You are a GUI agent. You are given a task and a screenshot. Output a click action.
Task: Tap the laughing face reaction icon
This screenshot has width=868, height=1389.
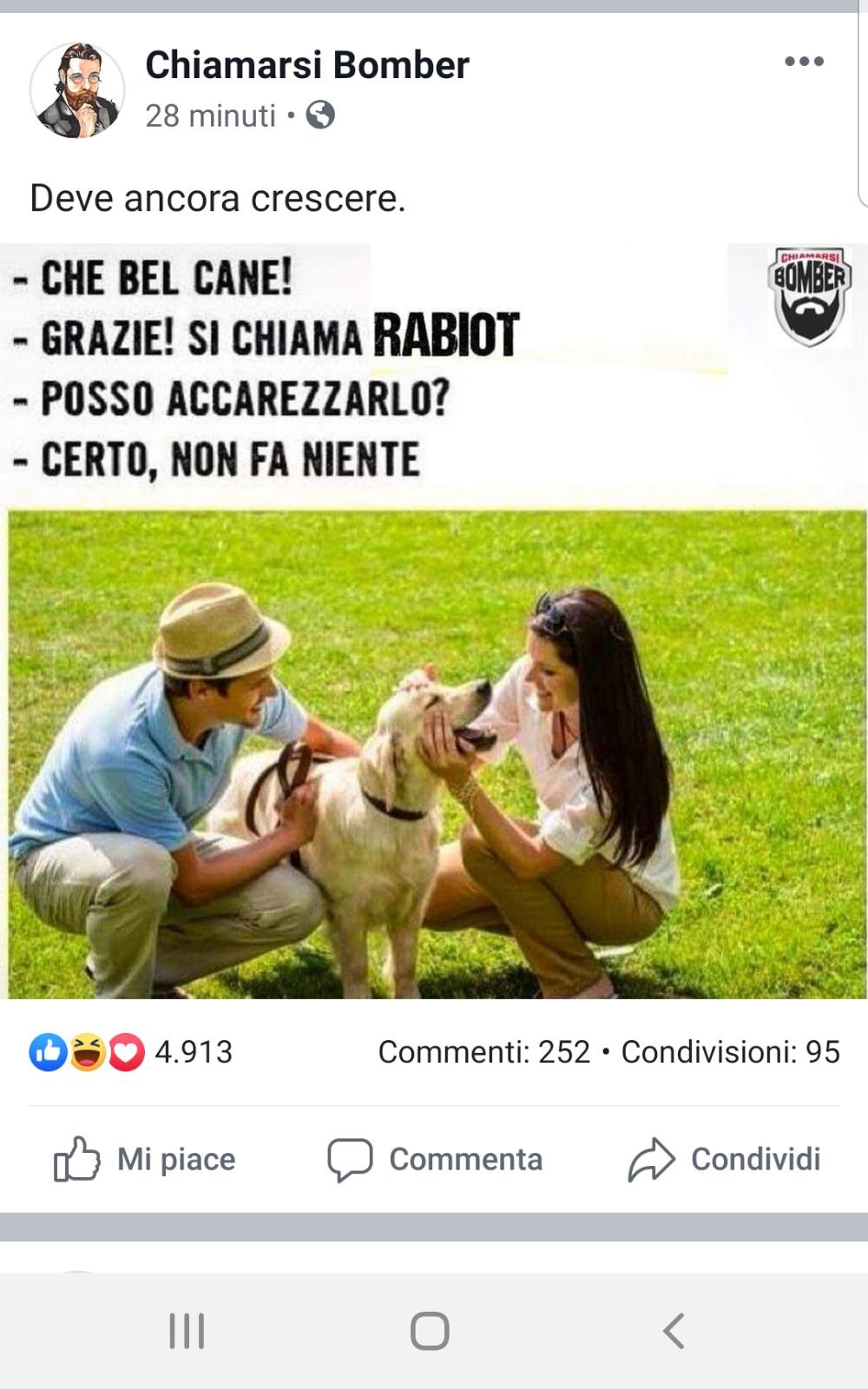pyautogui.click(x=87, y=1052)
